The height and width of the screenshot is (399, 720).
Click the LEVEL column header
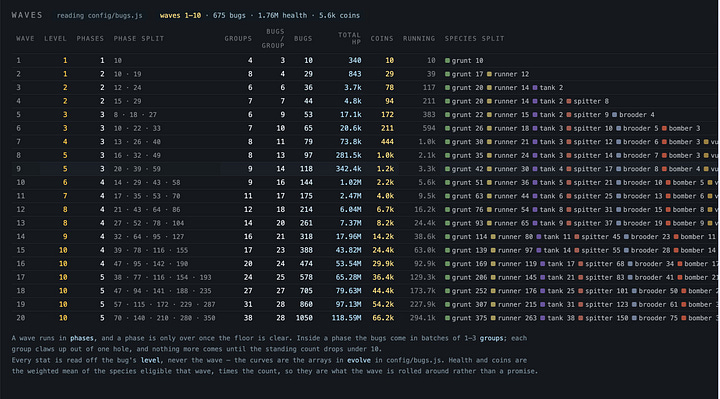pyautogui.click(x=56, y=39)
